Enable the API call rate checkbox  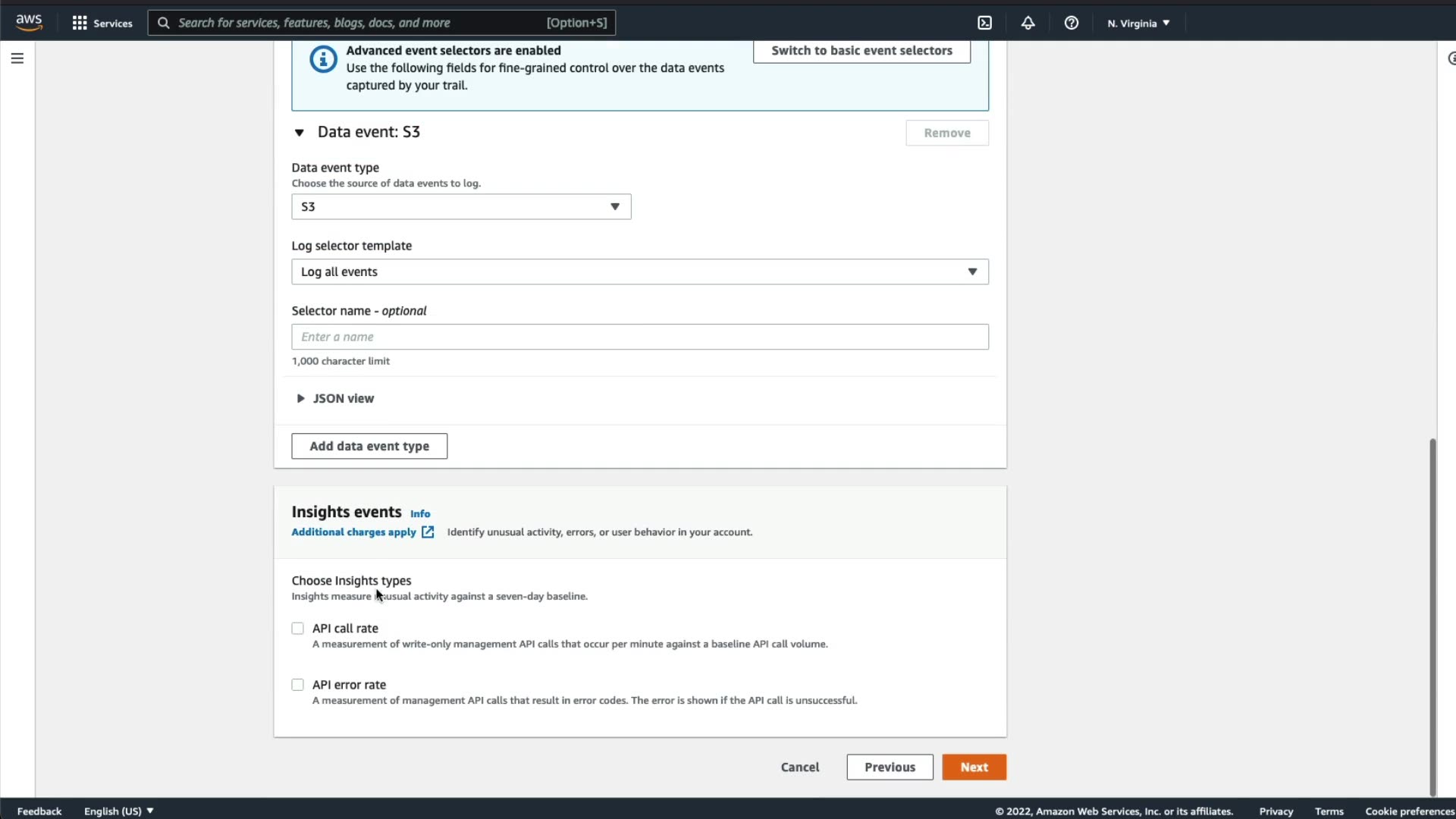point(297,629)
